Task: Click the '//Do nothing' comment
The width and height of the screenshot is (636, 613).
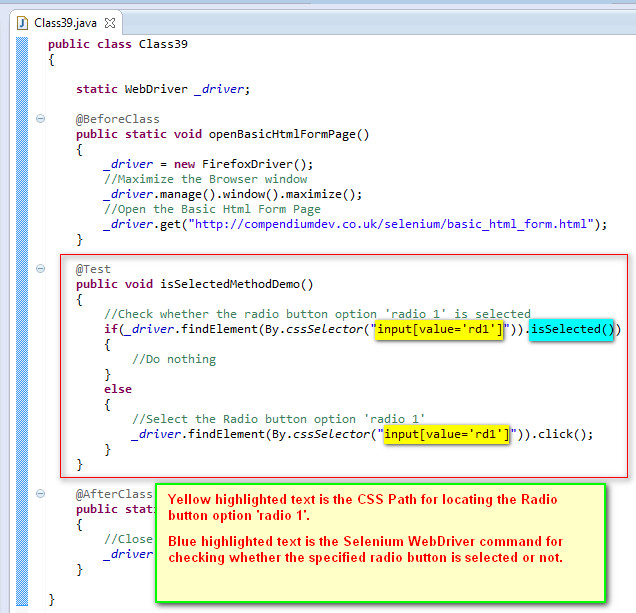Action: tap(174, 359)
